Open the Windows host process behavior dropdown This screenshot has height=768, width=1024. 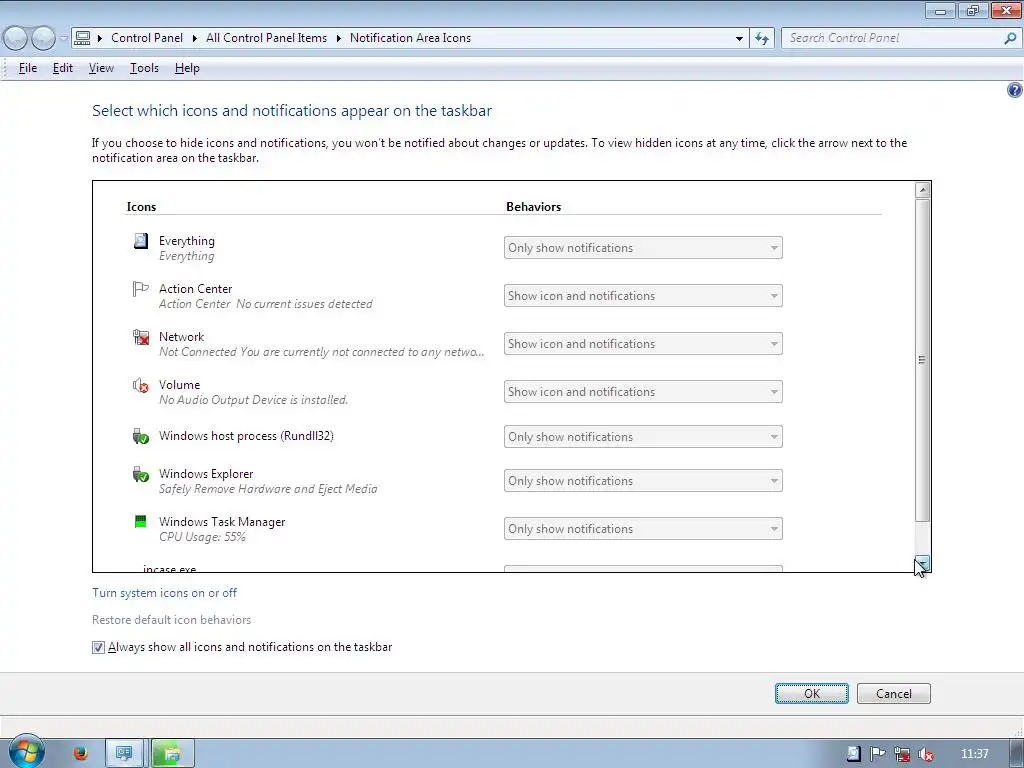[643, 437]
